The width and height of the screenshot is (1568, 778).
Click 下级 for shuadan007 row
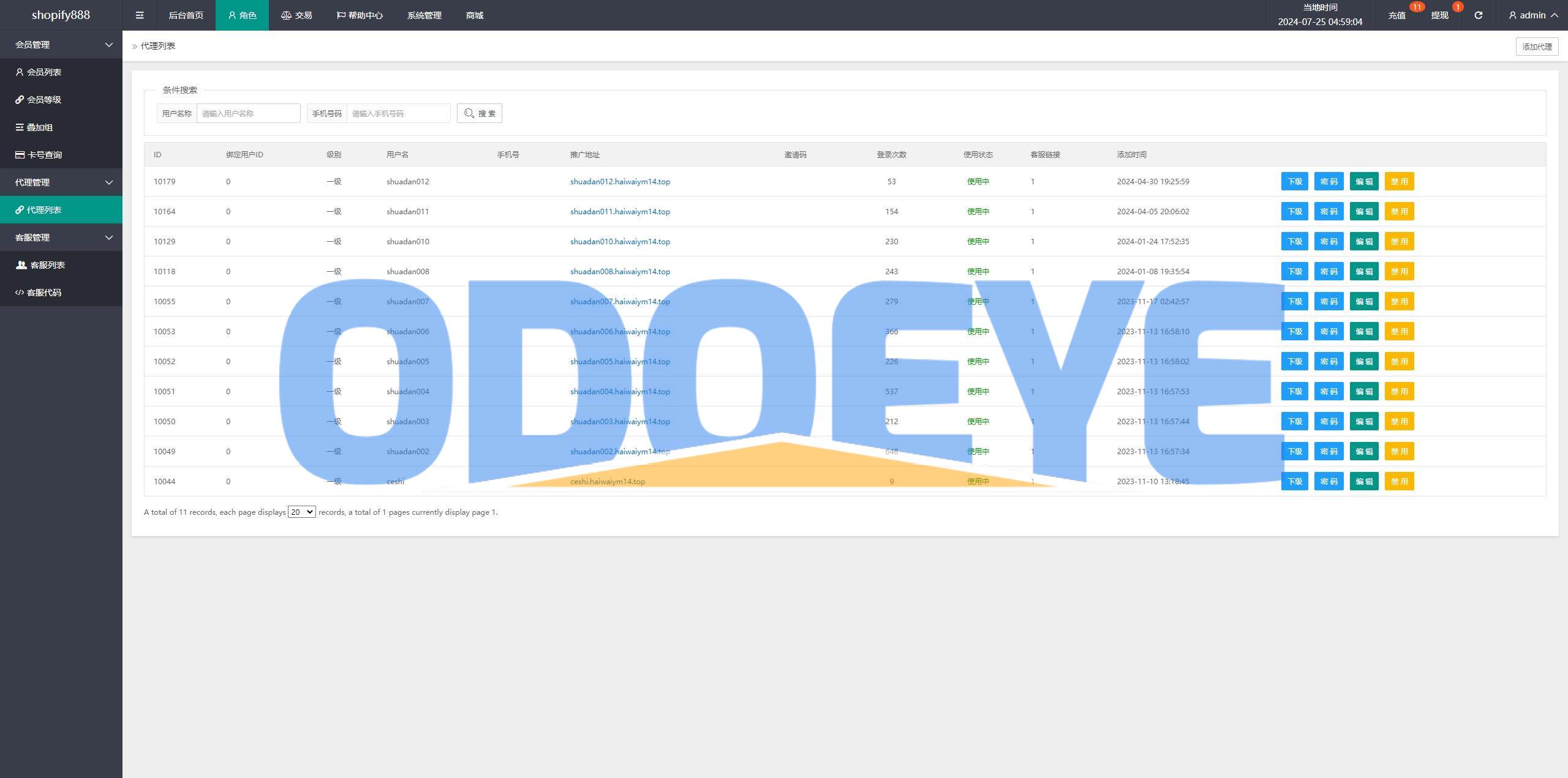pyautogui.click(x=1294, y=301)
